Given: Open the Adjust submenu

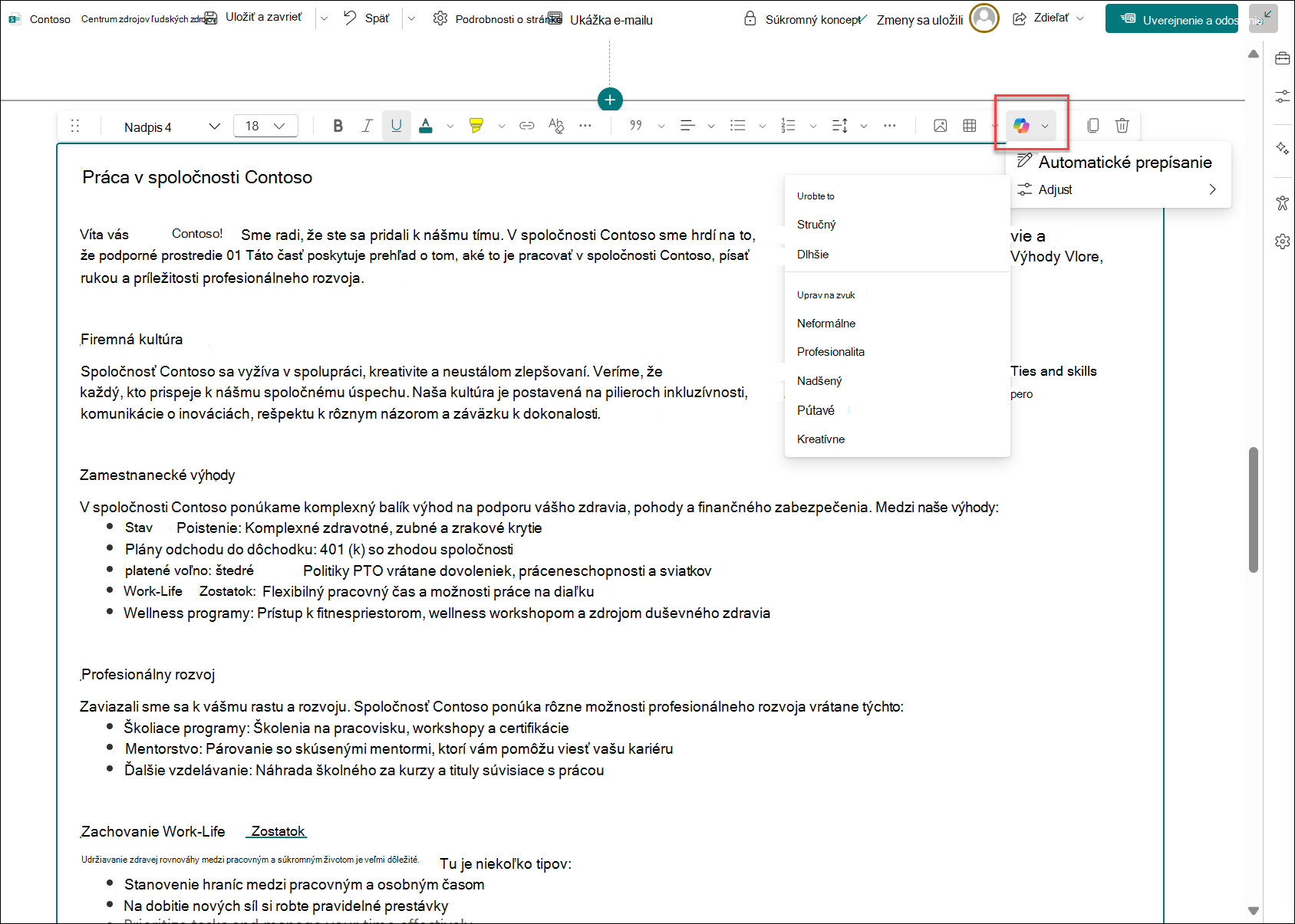Looking at the screenshot, I should click(1119, 189).
